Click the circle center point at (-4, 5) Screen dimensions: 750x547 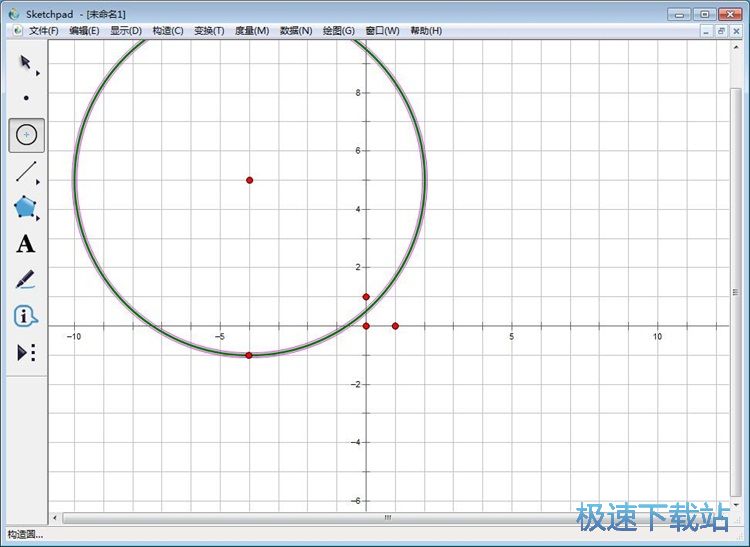tap(249, 180)
